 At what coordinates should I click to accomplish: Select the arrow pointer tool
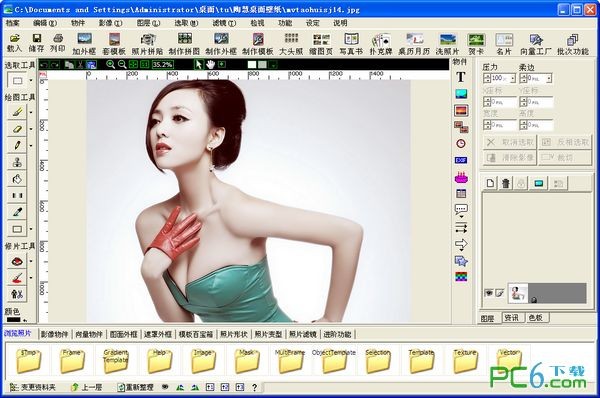[198, 64]
